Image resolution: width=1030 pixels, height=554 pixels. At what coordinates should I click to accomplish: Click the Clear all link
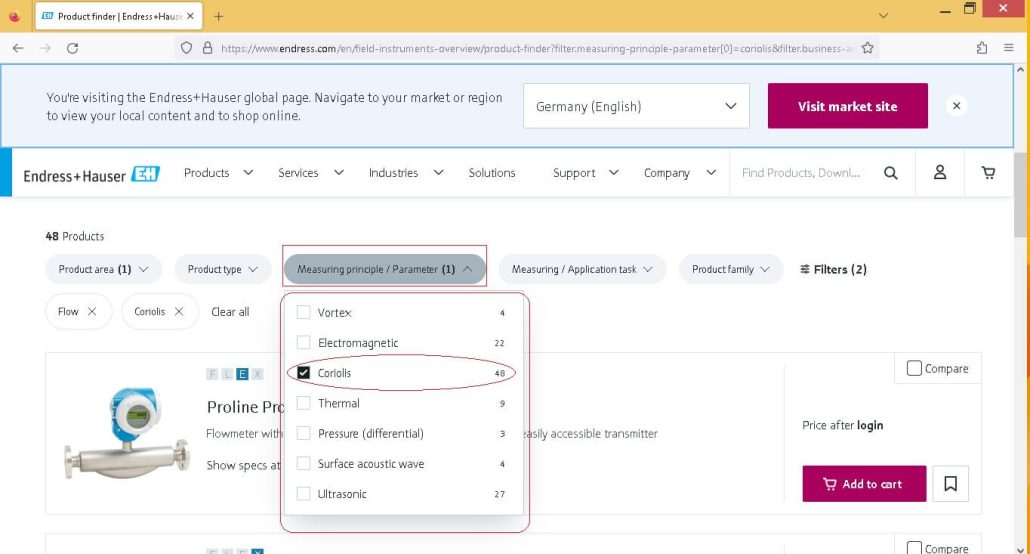click(x=230, y=312)
